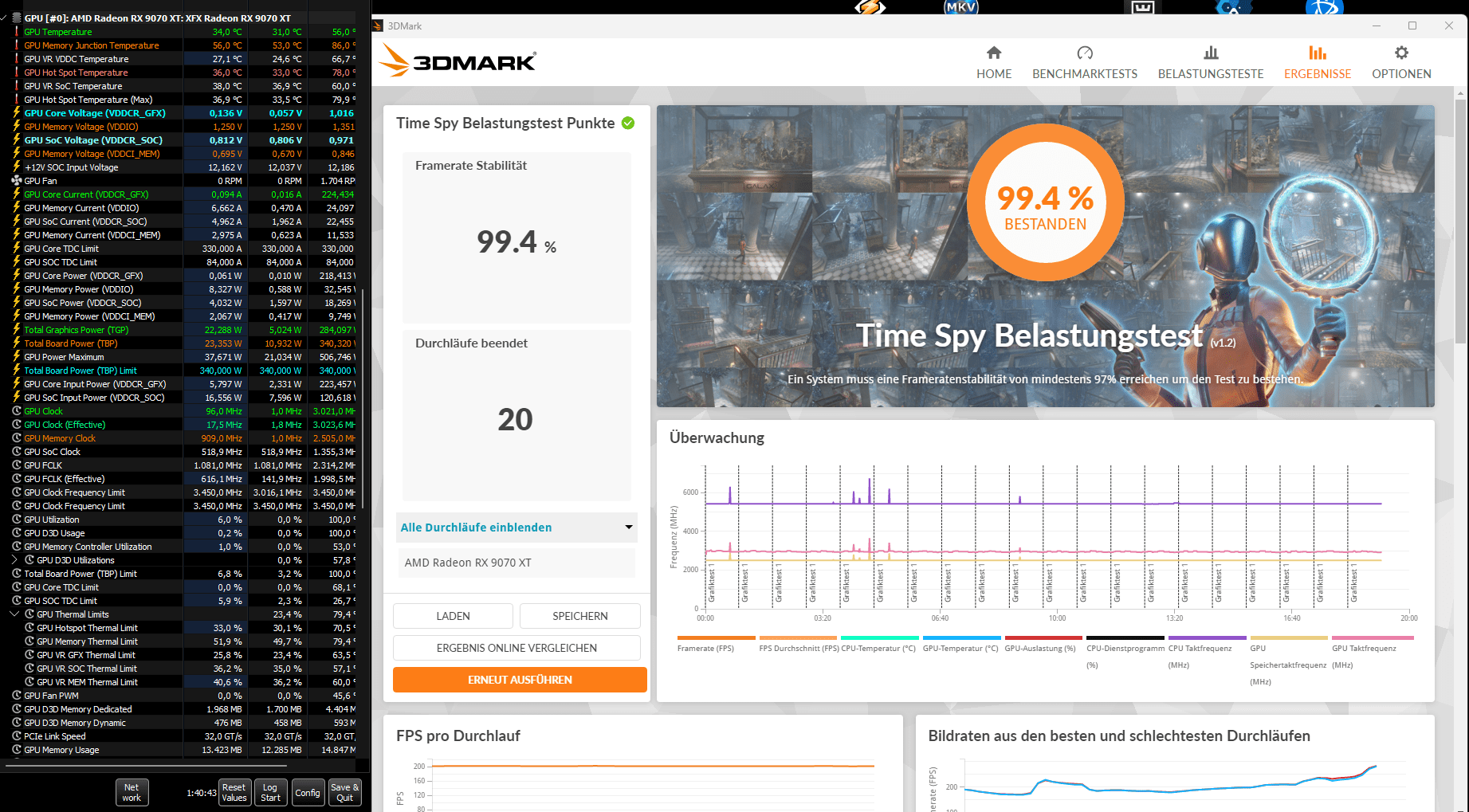The width and height of the screenshot is (1469, 812).
Task: Click the clock icon beside GPU FCLK (Effective)
Action: 17,479
